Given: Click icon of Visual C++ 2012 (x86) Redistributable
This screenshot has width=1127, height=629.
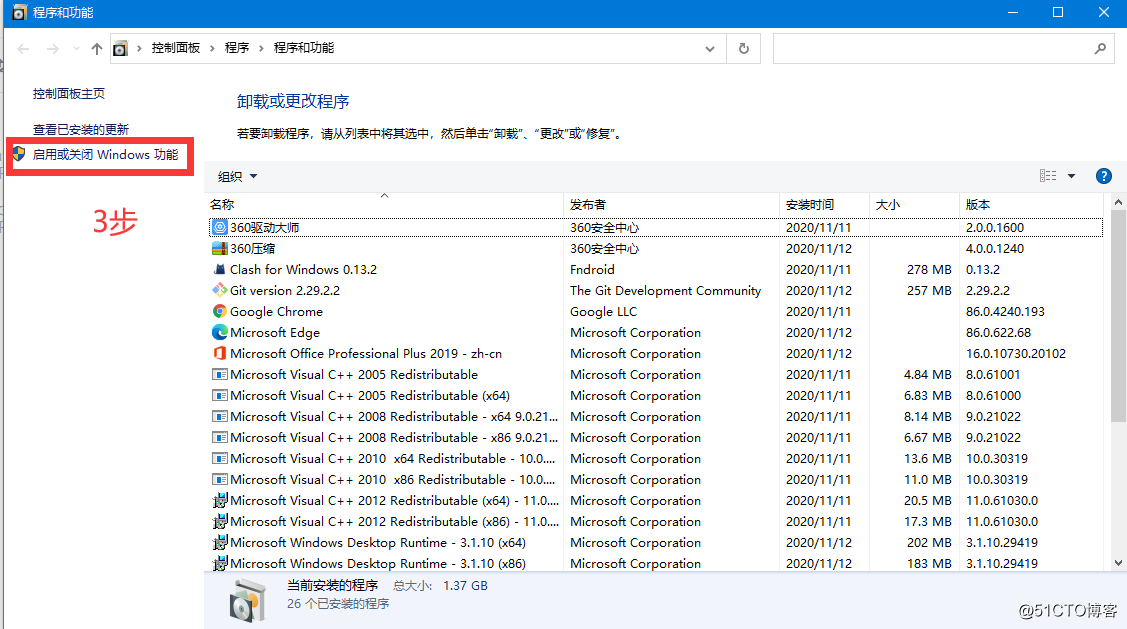Looking at the screenshot, I should [220, 521].
